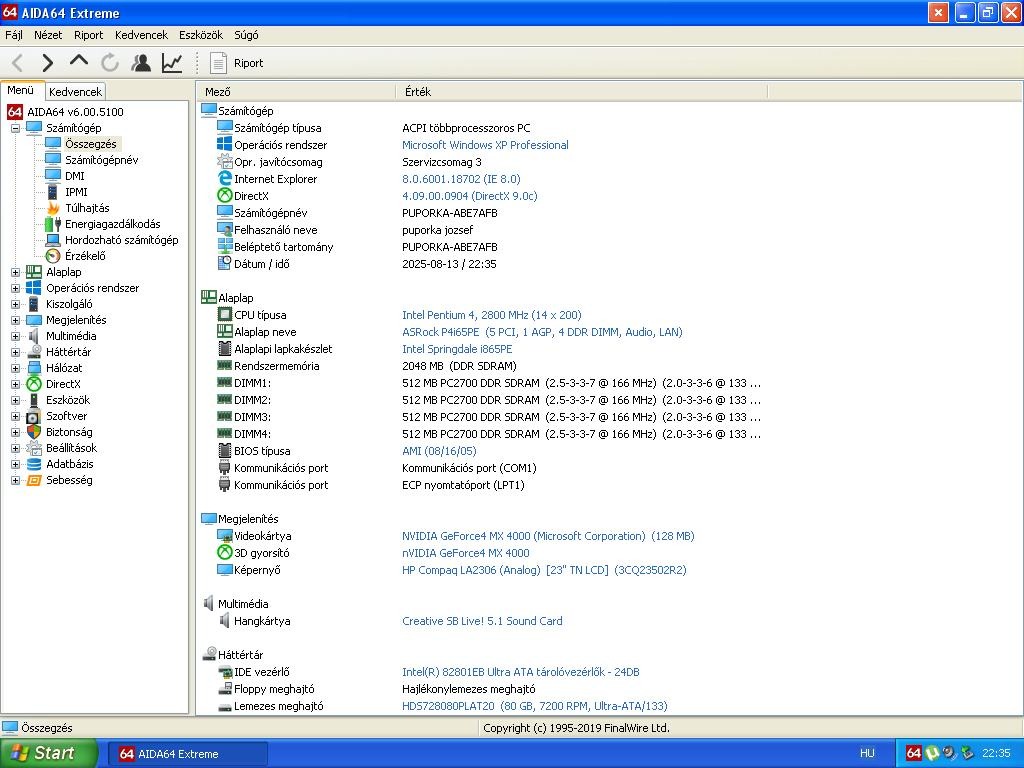Click the chart graph icon in toolbar
This screenshot has height=768, width=1024.
(x=172, y=63)
